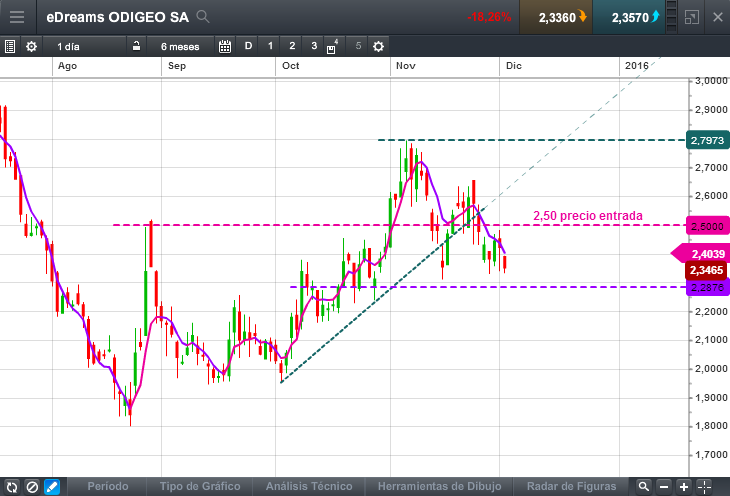Click the Nov month label

[406, 66]
